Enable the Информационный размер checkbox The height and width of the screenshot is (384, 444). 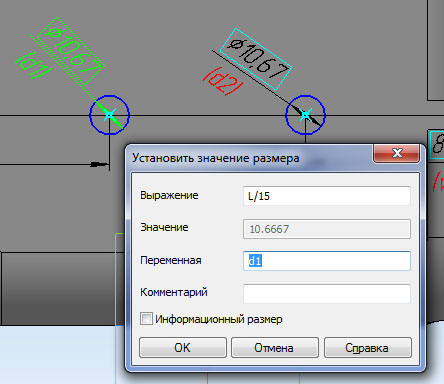point(146,319)
